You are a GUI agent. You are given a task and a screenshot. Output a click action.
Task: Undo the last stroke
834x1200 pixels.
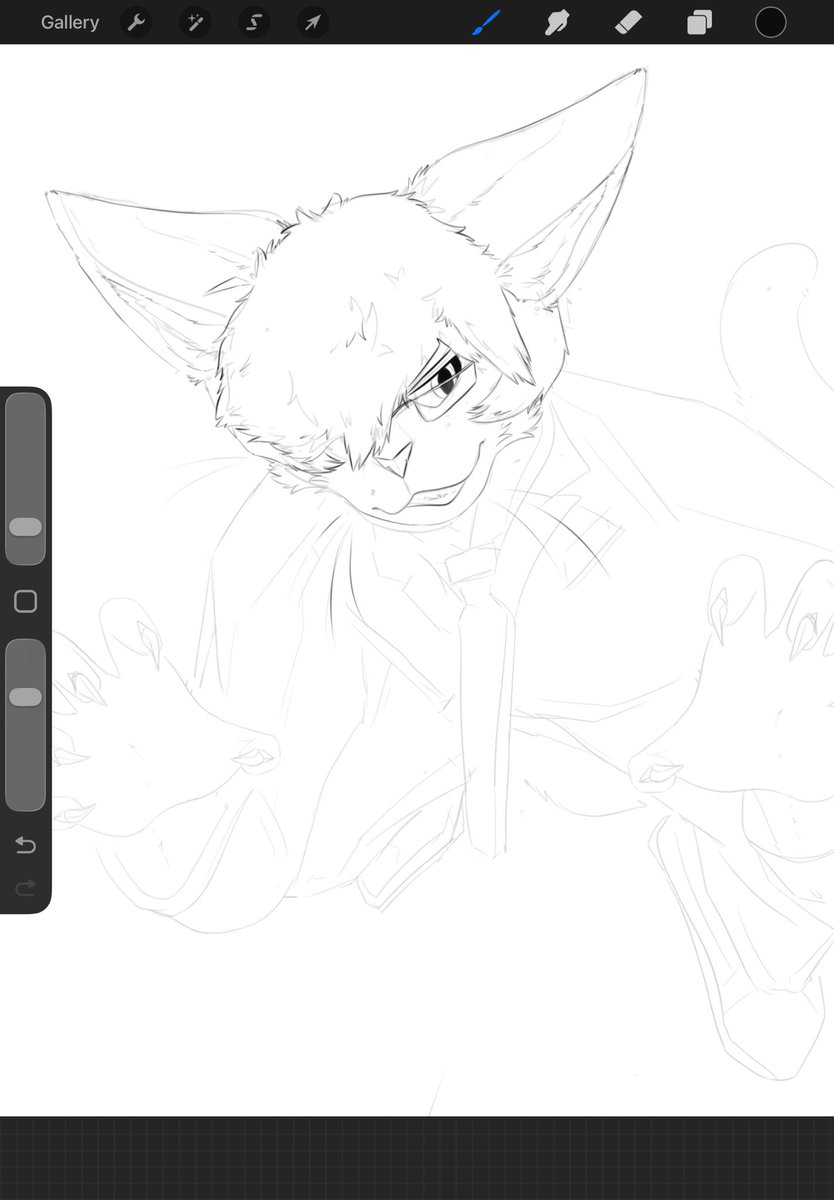click(x=26, y=846)
